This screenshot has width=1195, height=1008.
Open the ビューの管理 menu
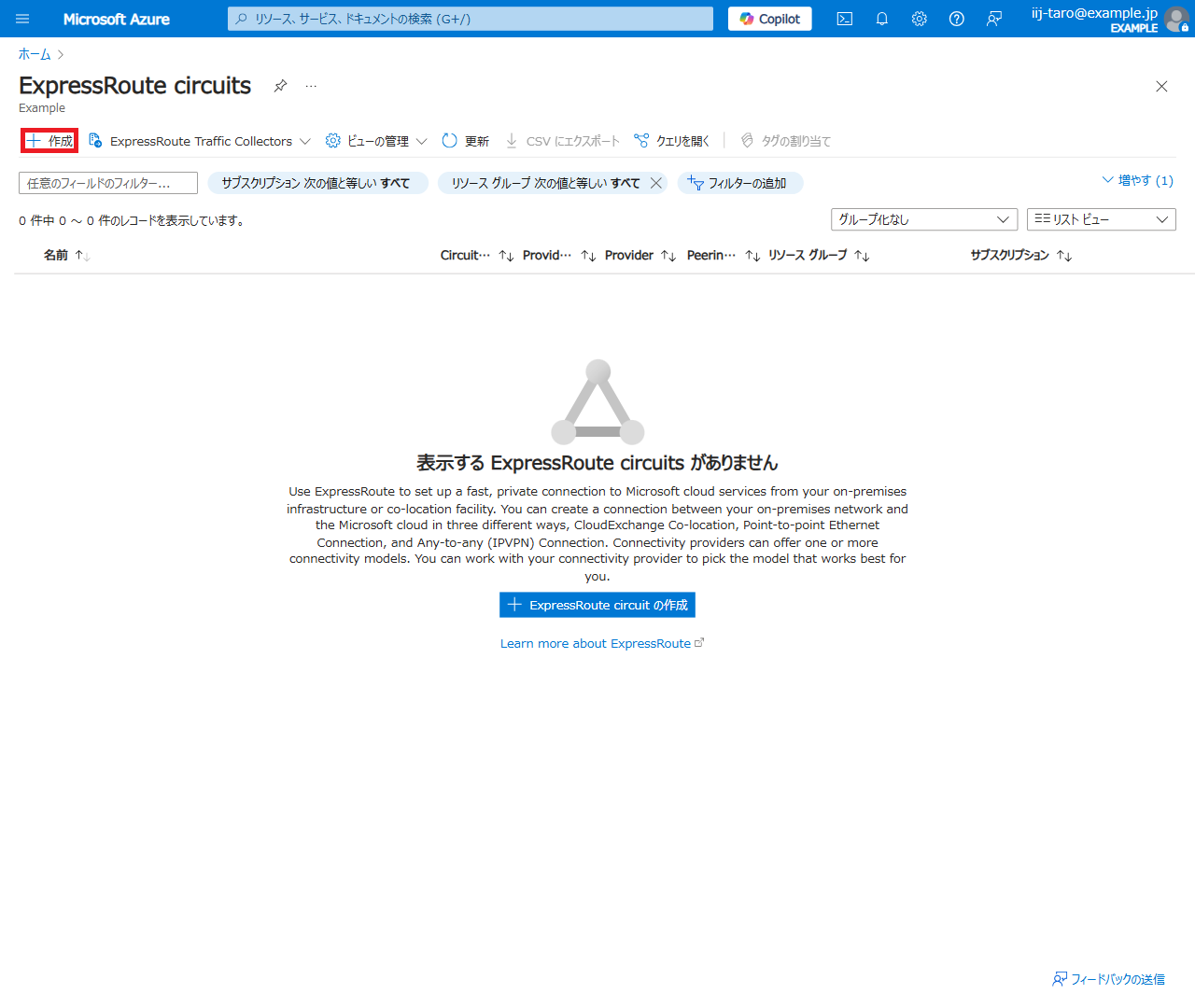coord(376,141)
